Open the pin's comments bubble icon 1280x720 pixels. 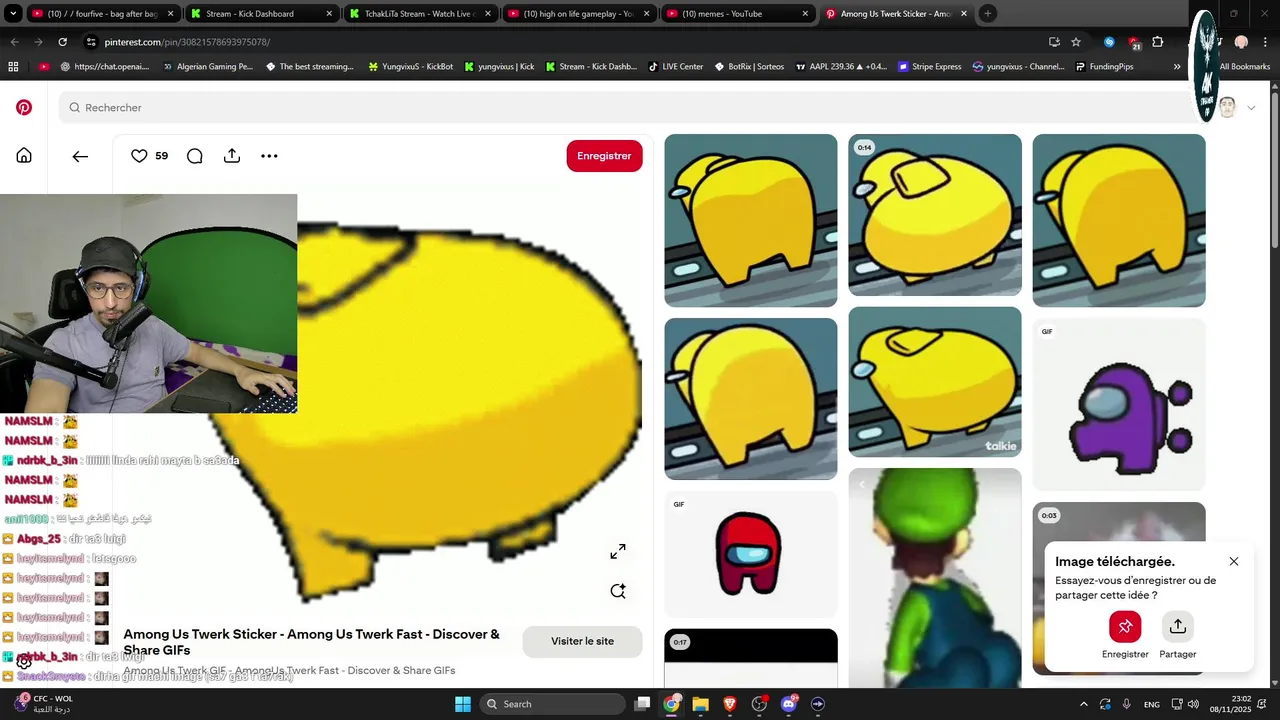pyautogui.click(x=195, y=156)
